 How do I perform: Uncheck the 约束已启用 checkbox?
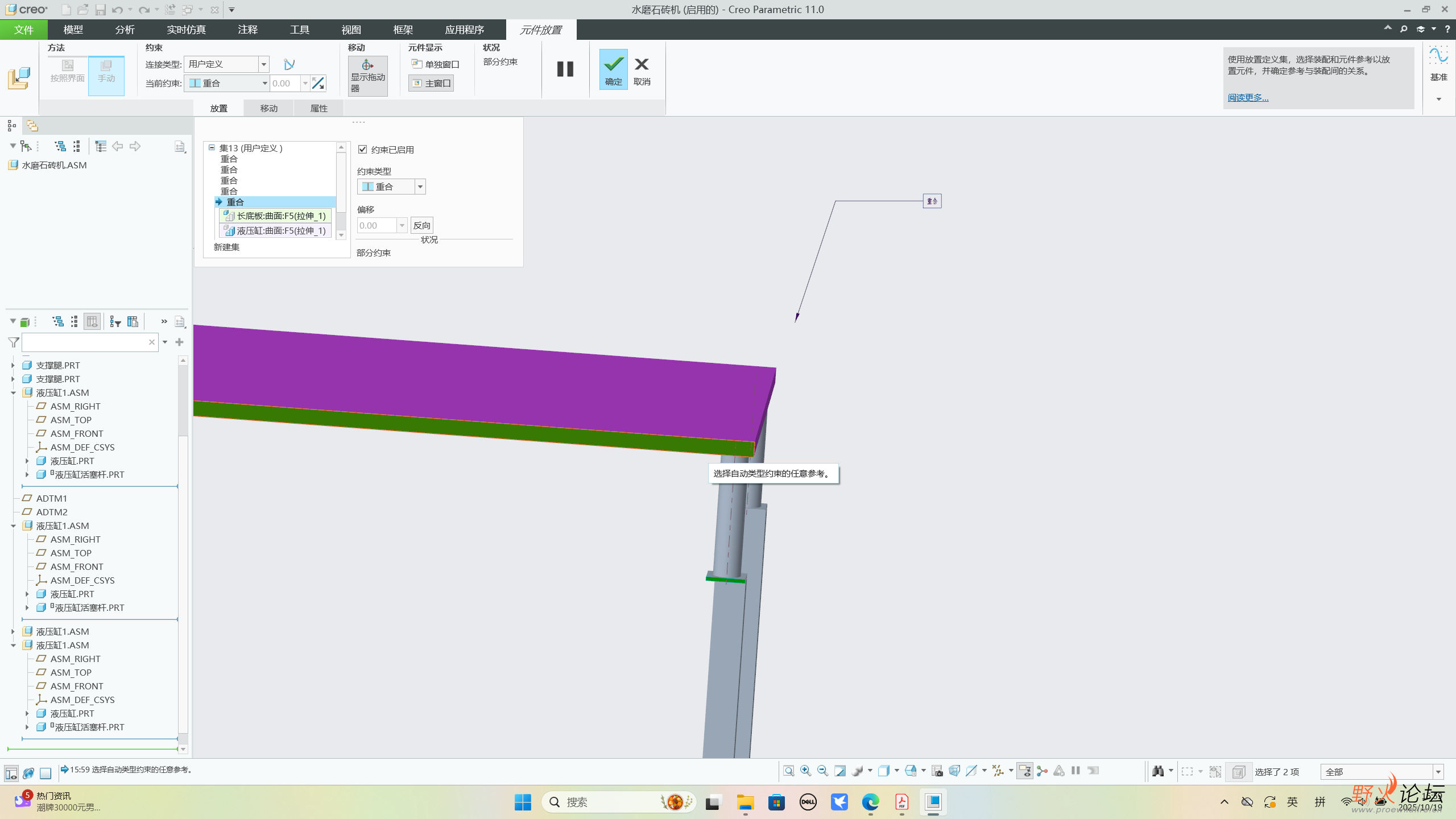pos(362,150)
